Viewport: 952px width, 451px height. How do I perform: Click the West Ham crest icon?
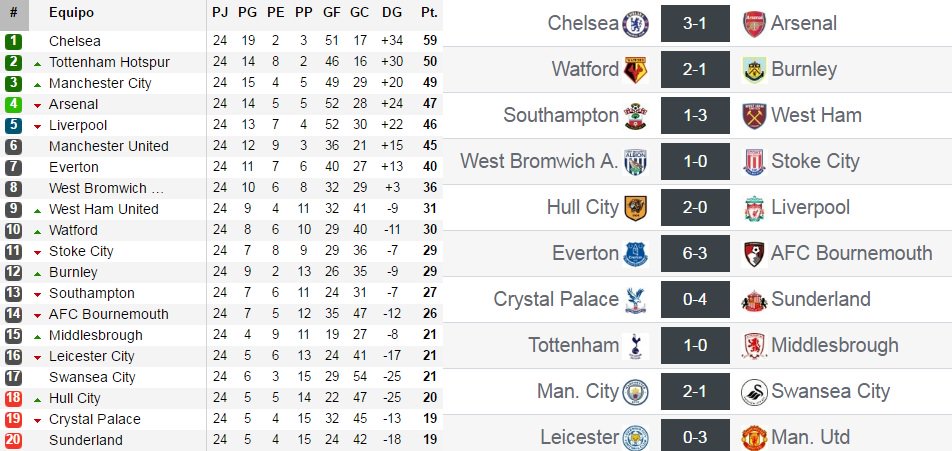tap(754, 116)
